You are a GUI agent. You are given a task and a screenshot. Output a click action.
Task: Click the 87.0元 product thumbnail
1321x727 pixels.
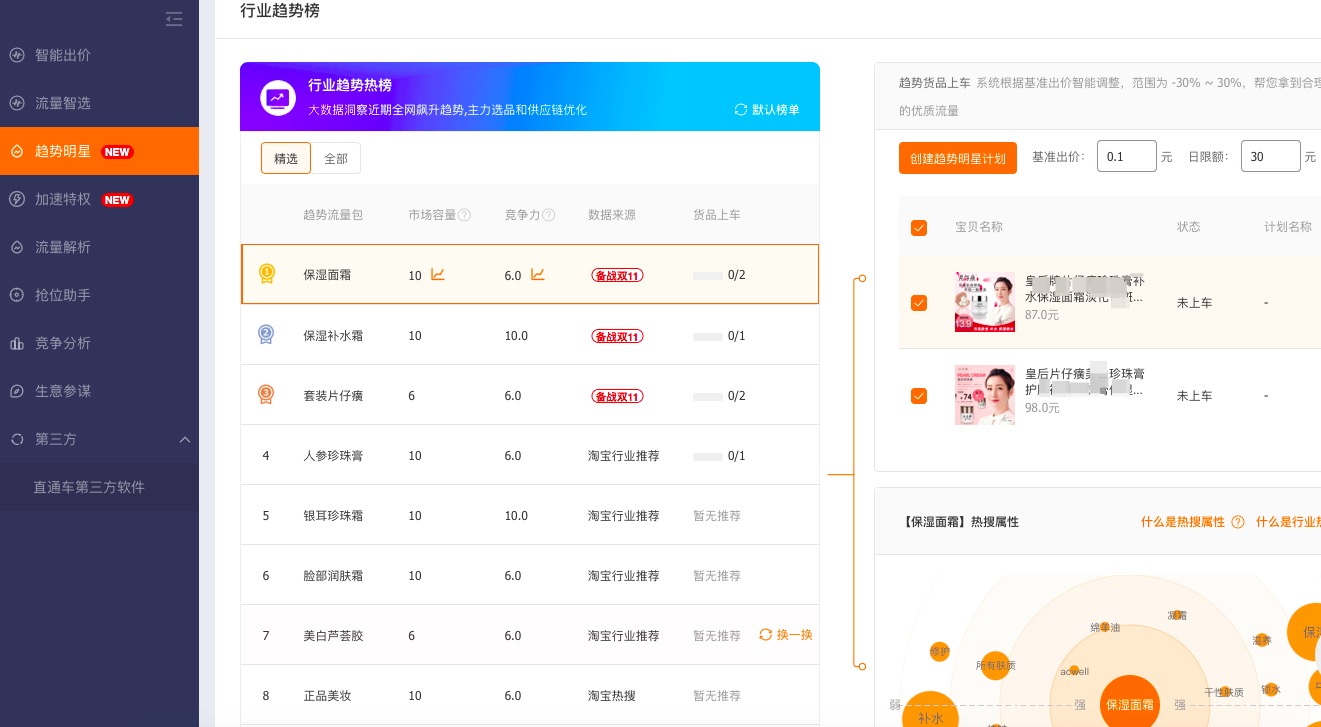click(985, 302)
